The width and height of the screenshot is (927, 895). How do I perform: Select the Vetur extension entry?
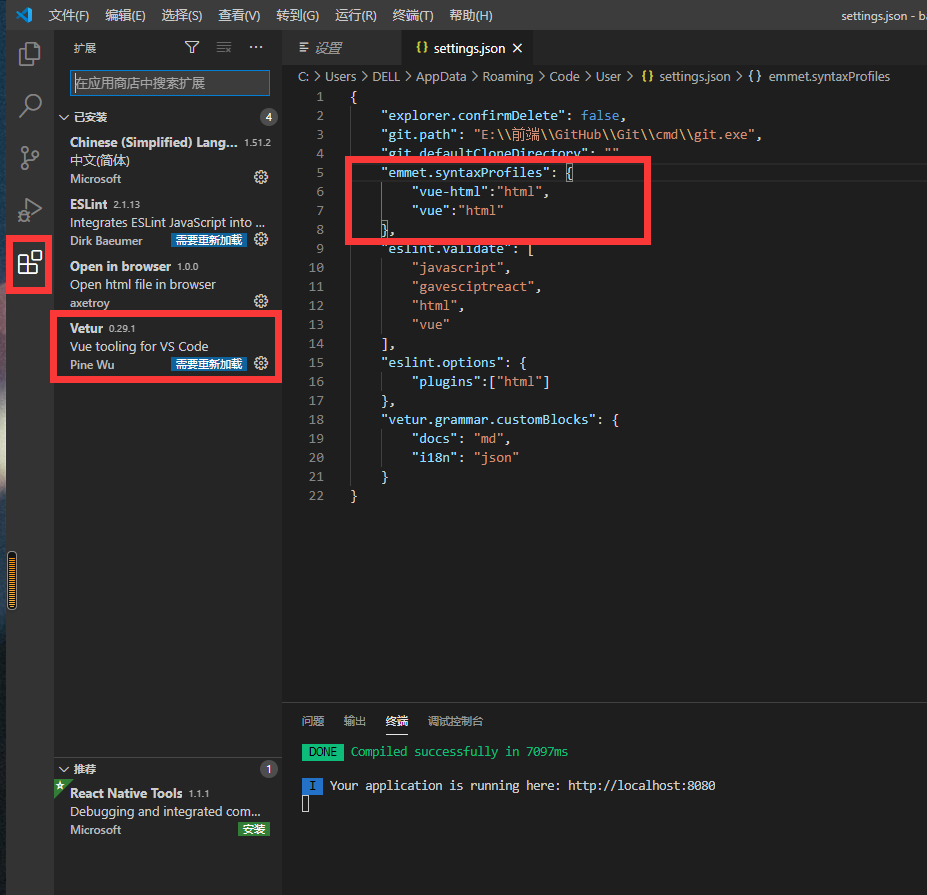click(x=168, y=346)
